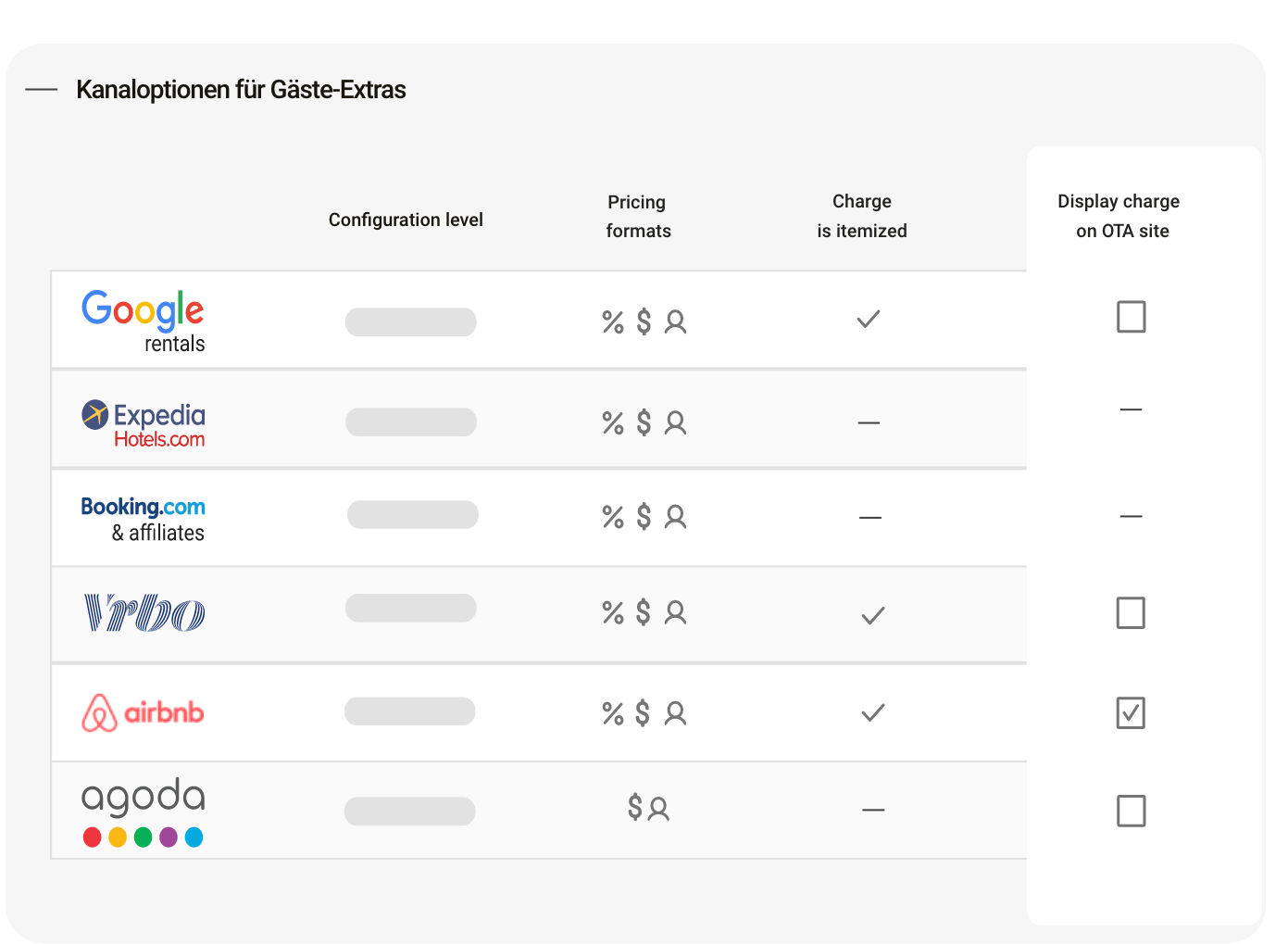
Task: Uncheck the Airbnb display charge checkbox
Action: (1131, 712)
